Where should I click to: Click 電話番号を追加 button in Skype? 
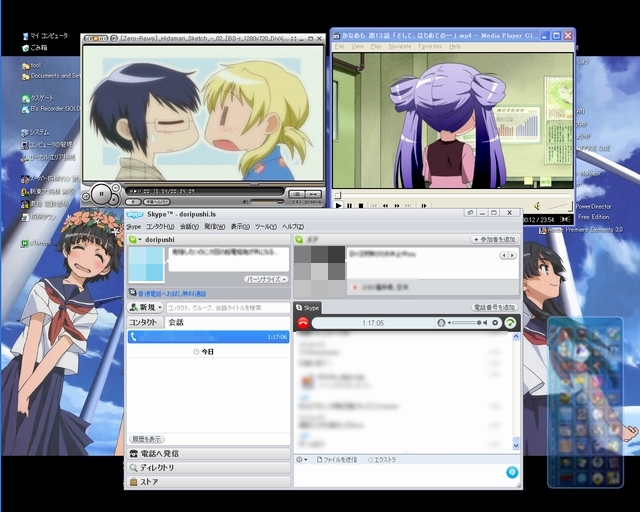point(494,307)
